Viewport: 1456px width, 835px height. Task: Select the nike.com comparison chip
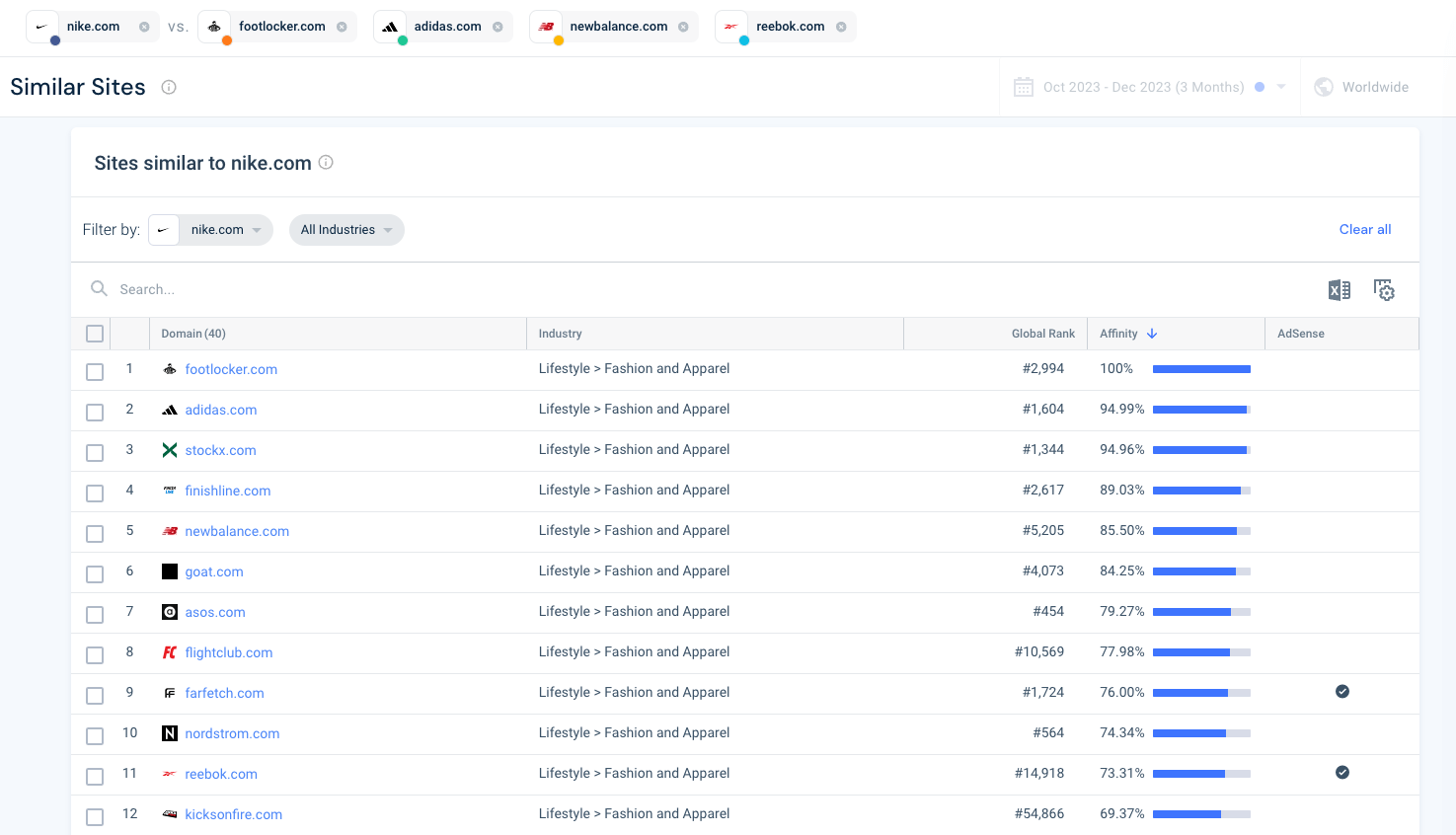(92, 27)
